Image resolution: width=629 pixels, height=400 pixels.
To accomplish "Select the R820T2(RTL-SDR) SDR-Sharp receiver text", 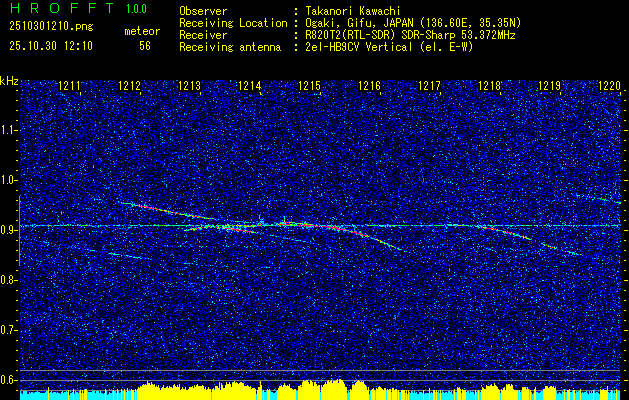I will [x=409, y=35].
